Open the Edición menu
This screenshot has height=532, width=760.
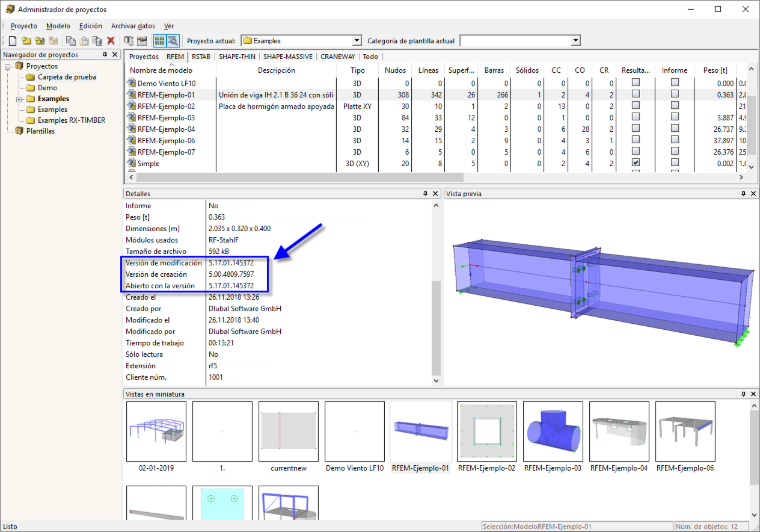[x=91, y=26]
